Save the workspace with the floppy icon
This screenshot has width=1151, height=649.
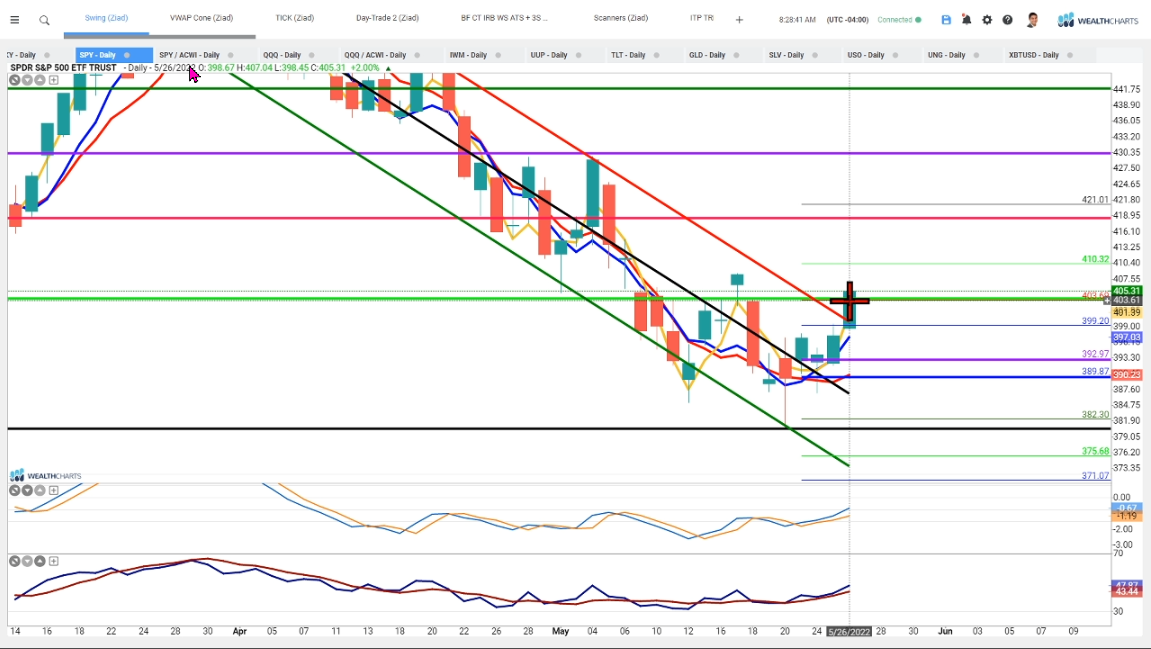click(x=946, y=20)
